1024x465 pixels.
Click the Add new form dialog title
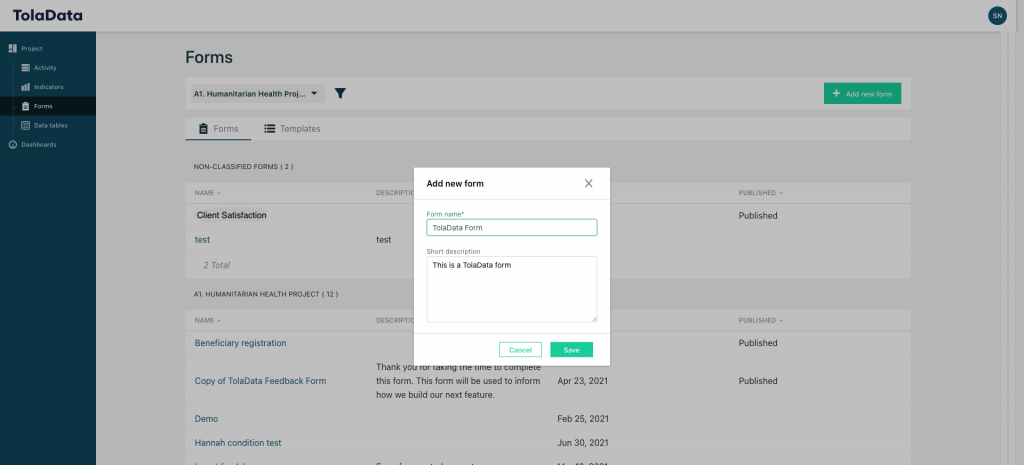pyautogui.click(x=455, y=184)
